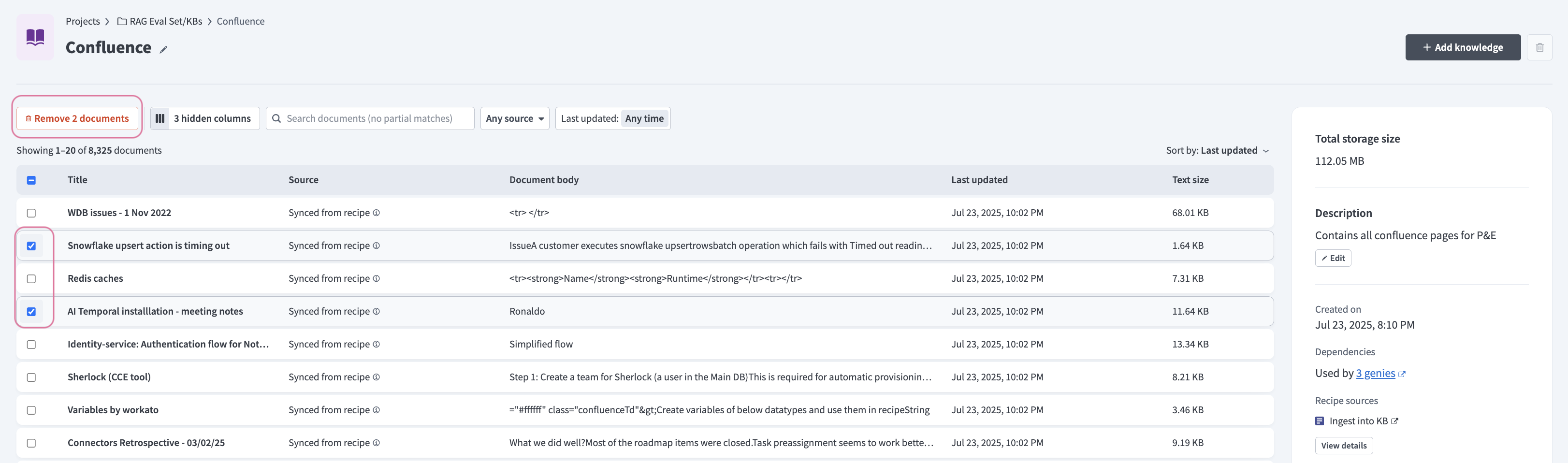Uncheck Snowflake upsert action document checkbox
Image resolution: width=1568 pixels, height=463 pixels.
(x=31, y=246)
